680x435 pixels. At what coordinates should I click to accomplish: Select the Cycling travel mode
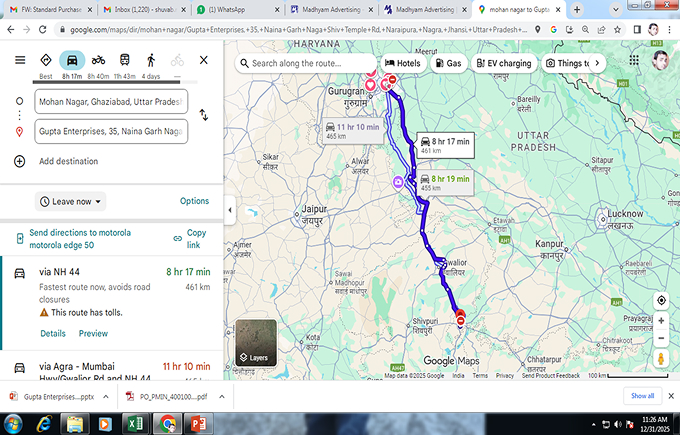coord(177,60)
